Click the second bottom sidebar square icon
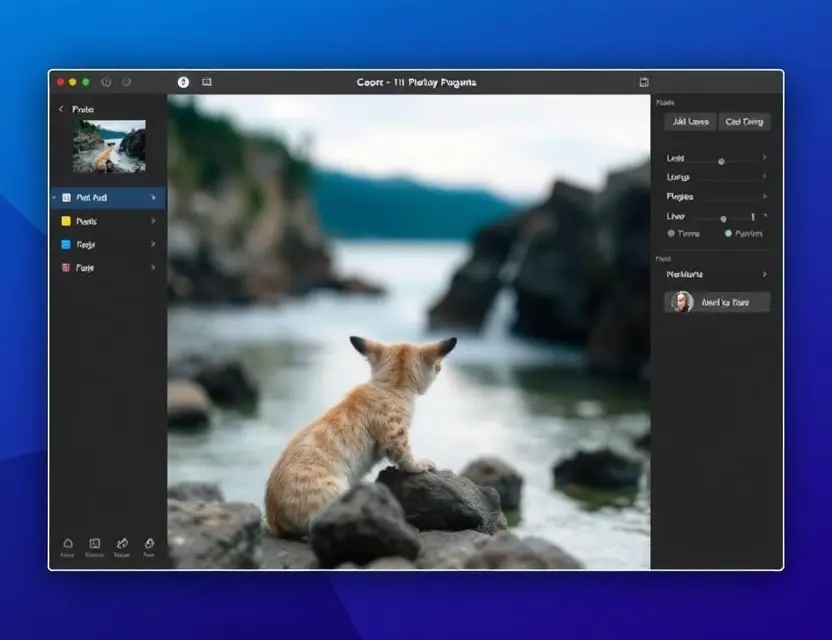Viewport: 832px width, 640px height. [94, 543]
